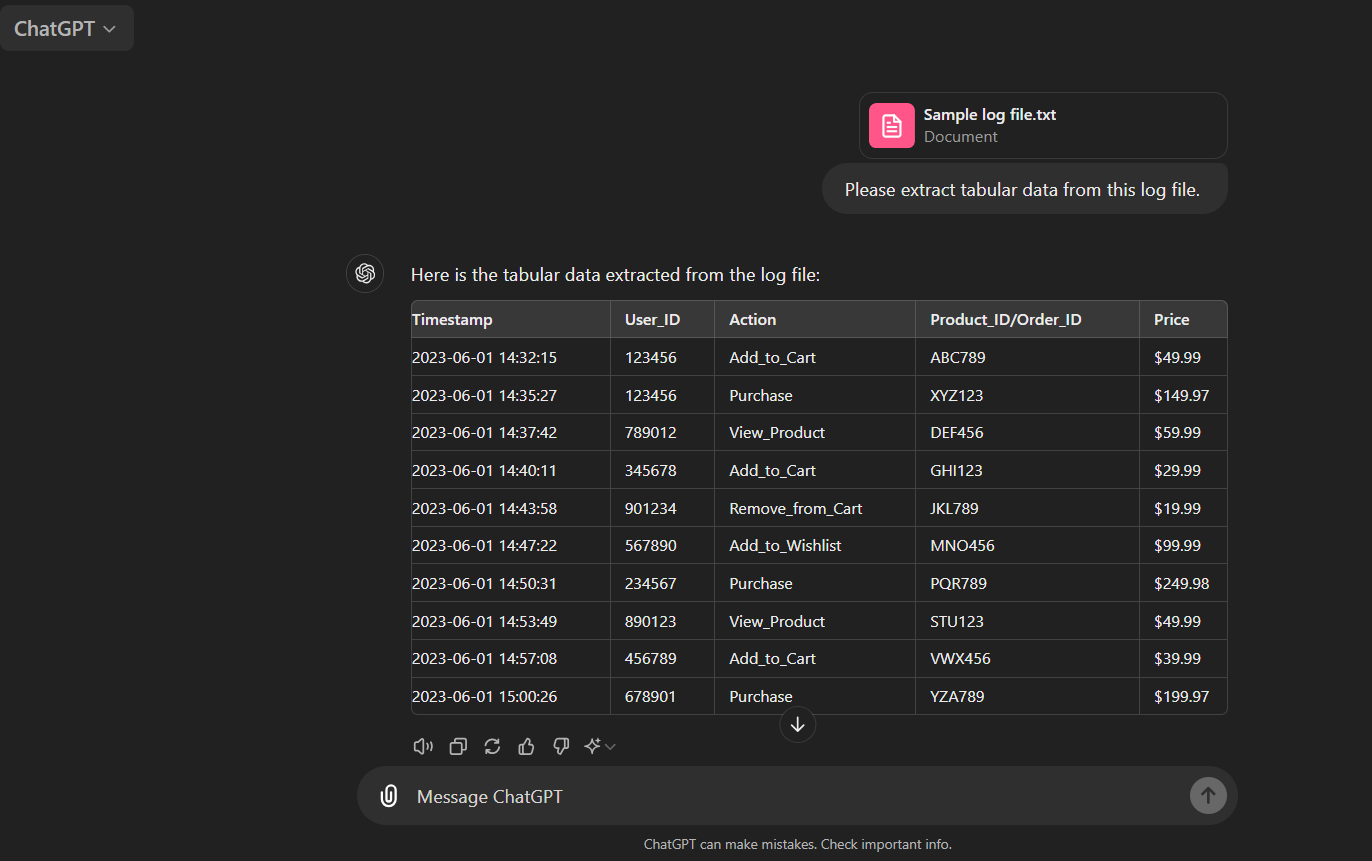The image size is (1372, 861).
Task: Click the ChatGPT assistant avatar icon
Action: (365, 273)
